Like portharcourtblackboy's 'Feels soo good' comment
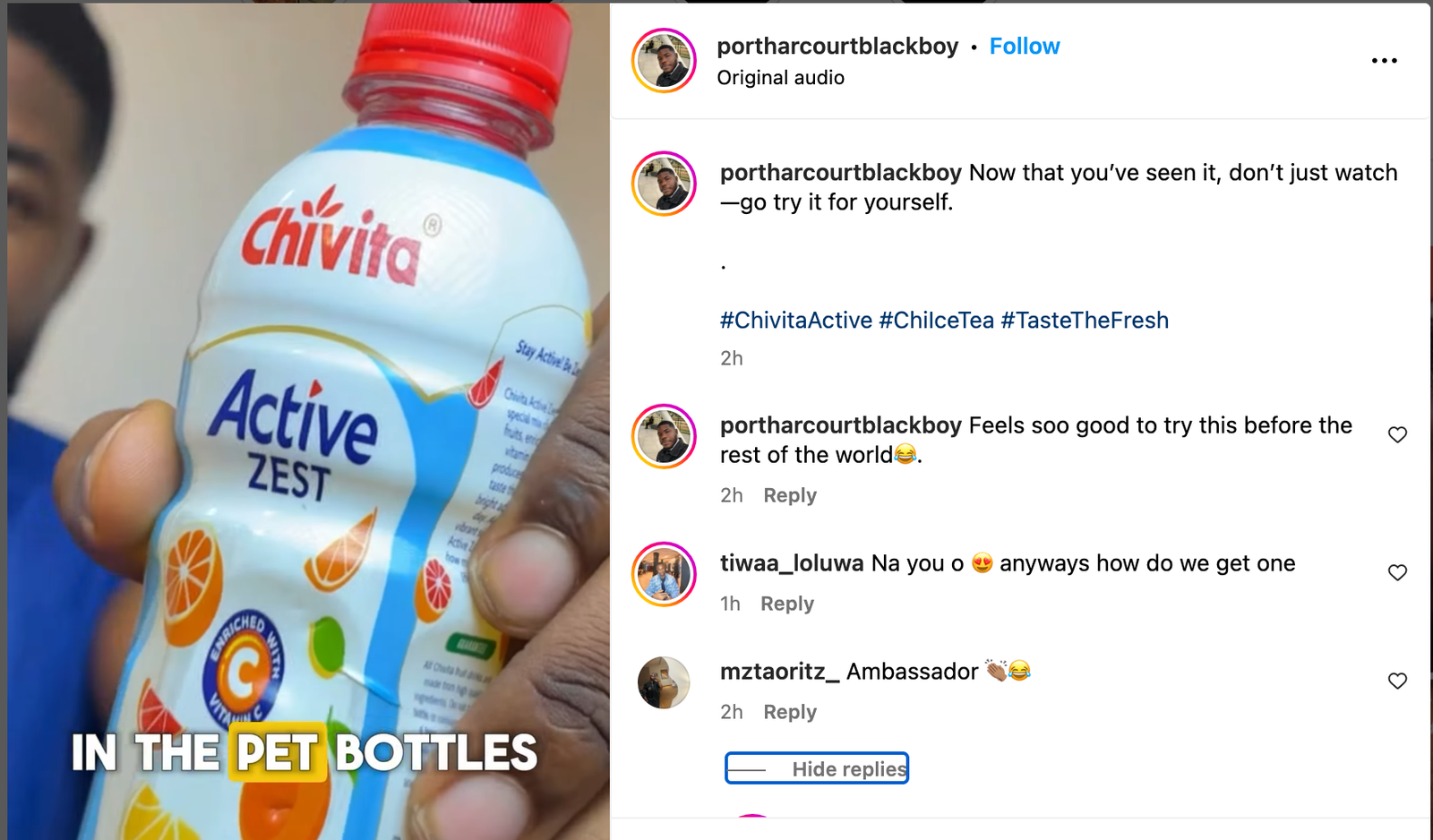Image resolution: width=1433 pixels, height=840 pixels. 1397,435
